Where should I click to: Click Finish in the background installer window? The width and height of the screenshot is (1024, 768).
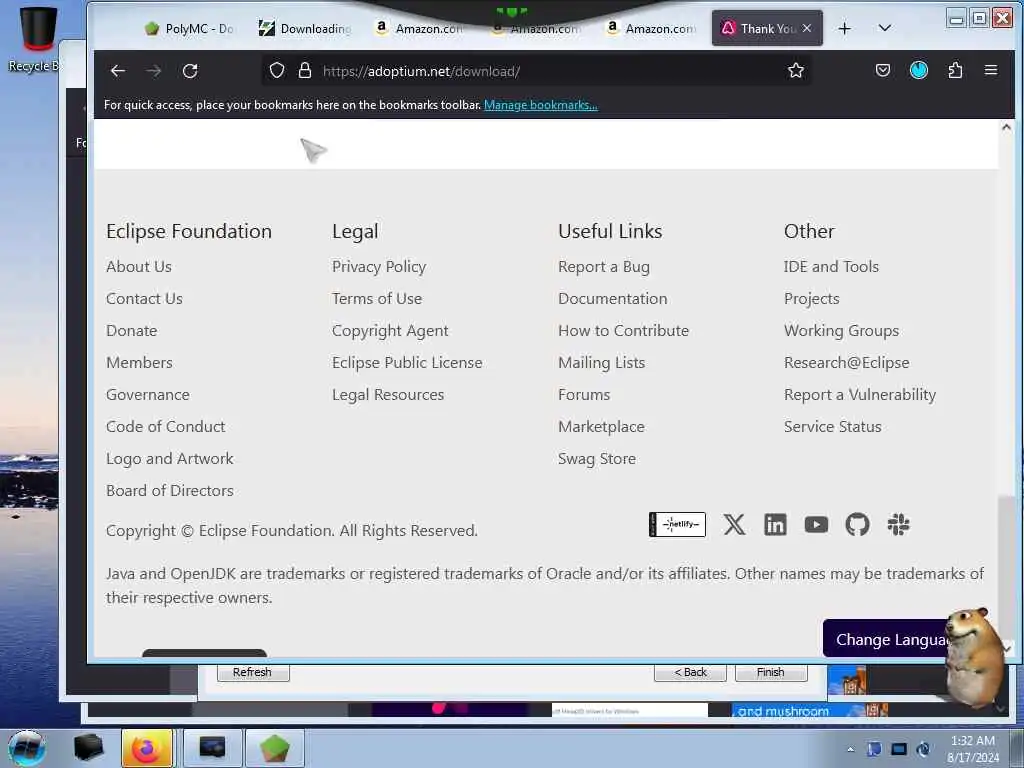pos(771,672)
